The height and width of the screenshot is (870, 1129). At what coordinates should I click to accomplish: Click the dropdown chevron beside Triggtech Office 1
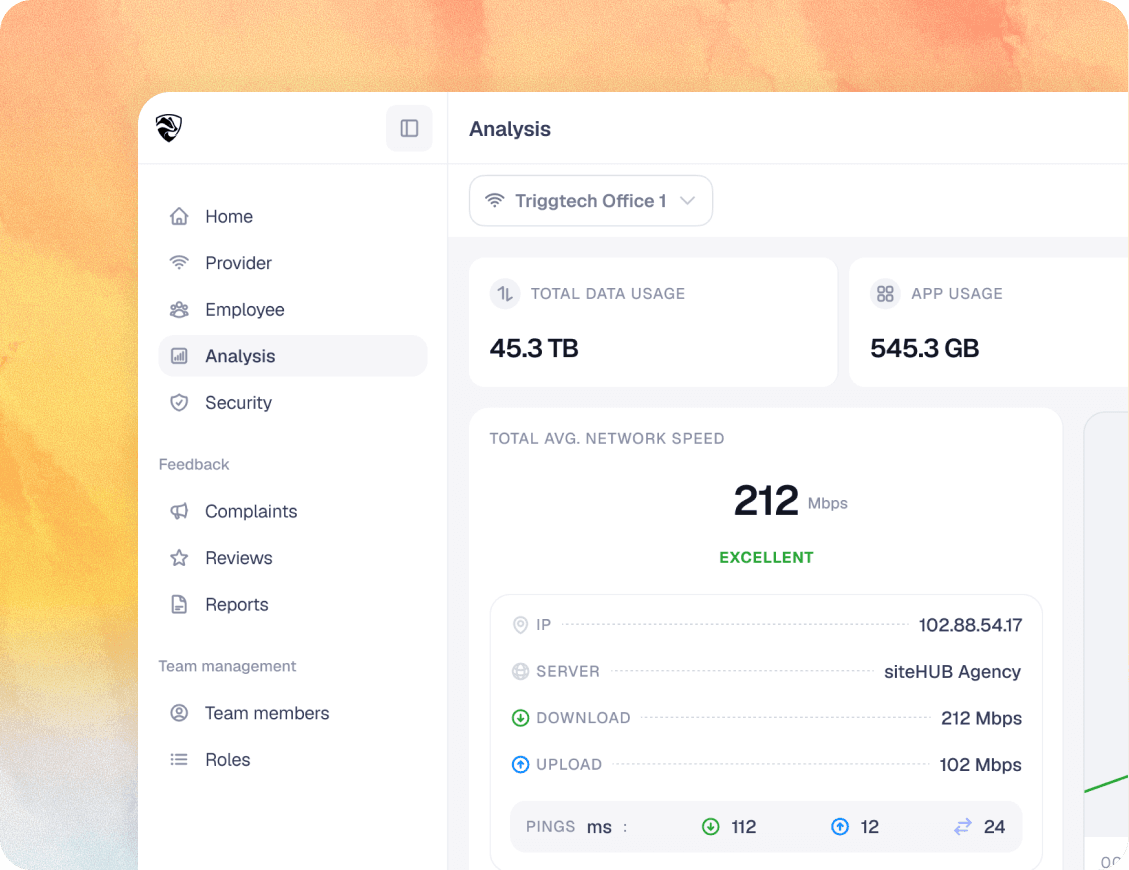coord(688,201)
